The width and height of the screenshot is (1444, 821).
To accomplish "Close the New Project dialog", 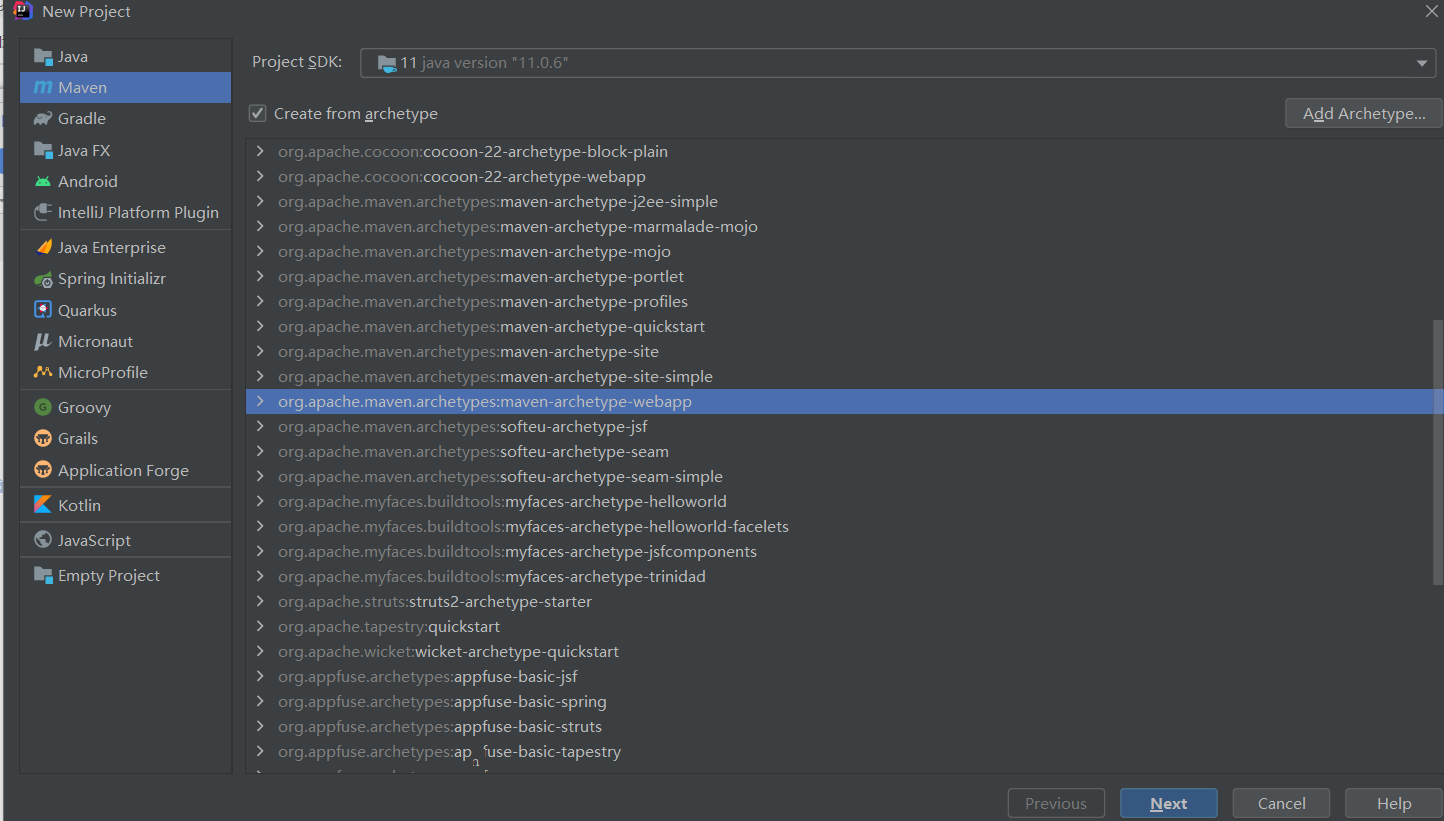I will 1431,11.
